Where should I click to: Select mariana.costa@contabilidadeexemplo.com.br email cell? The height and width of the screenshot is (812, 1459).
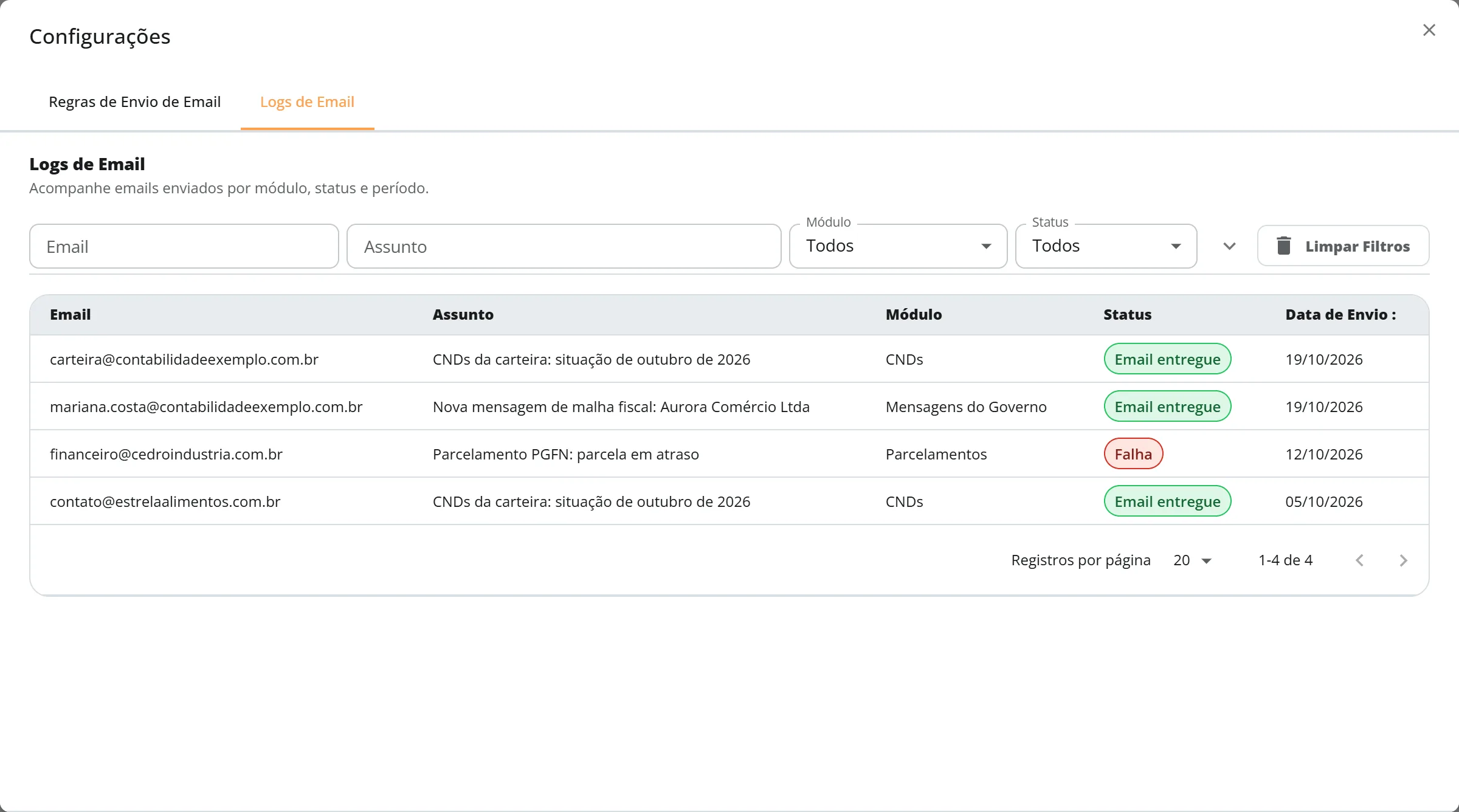206,407
